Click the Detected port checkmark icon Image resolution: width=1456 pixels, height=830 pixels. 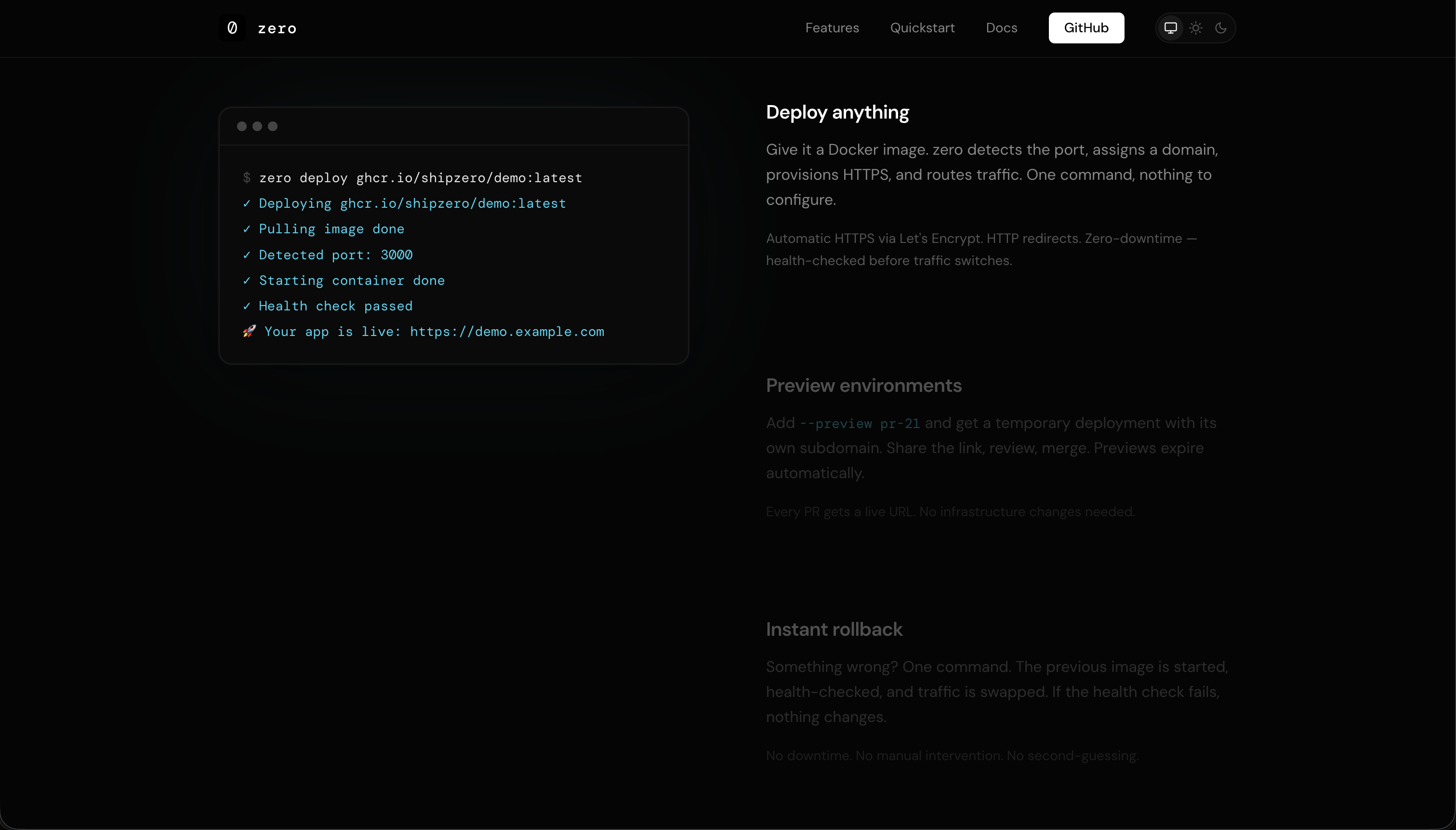pos(247,255)
